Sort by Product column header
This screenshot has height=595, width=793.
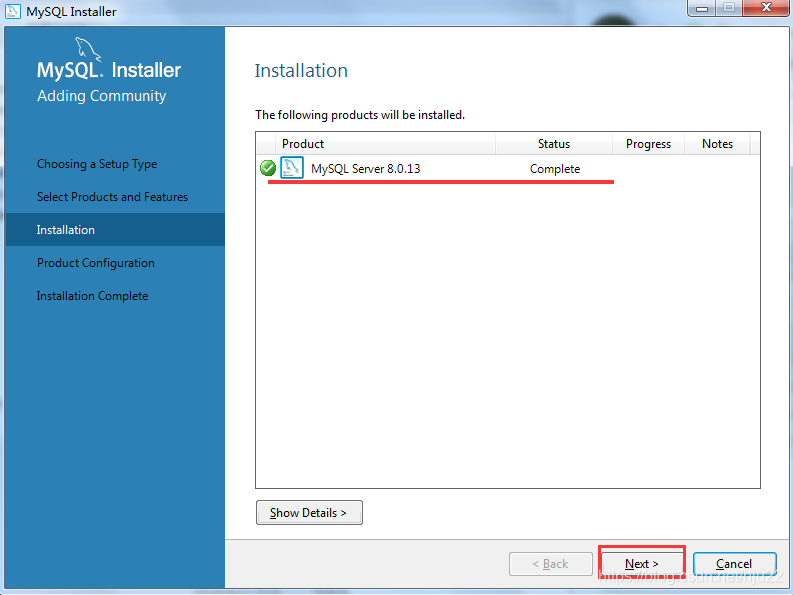coord(385,144)
